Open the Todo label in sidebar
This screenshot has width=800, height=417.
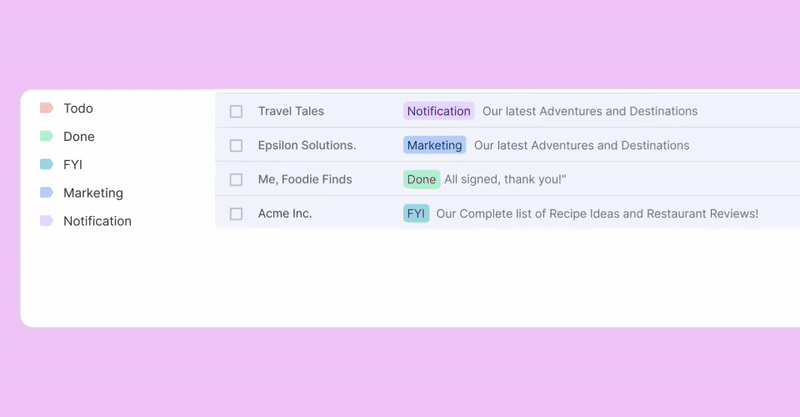tap(78, 108)
